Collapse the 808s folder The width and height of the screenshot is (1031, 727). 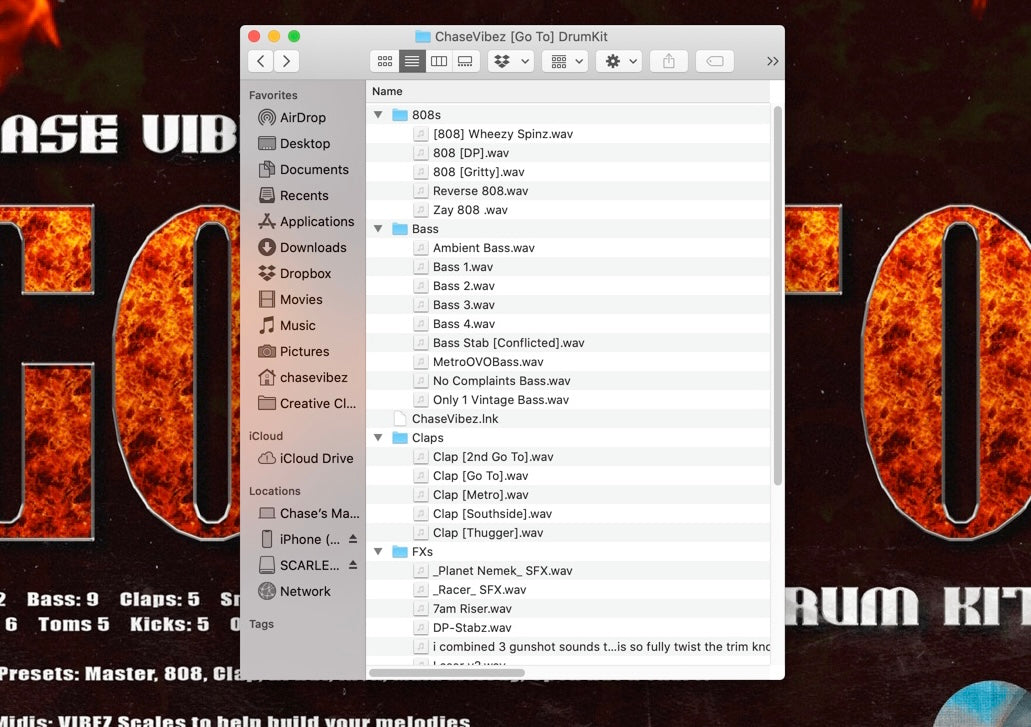pos(378,114)
